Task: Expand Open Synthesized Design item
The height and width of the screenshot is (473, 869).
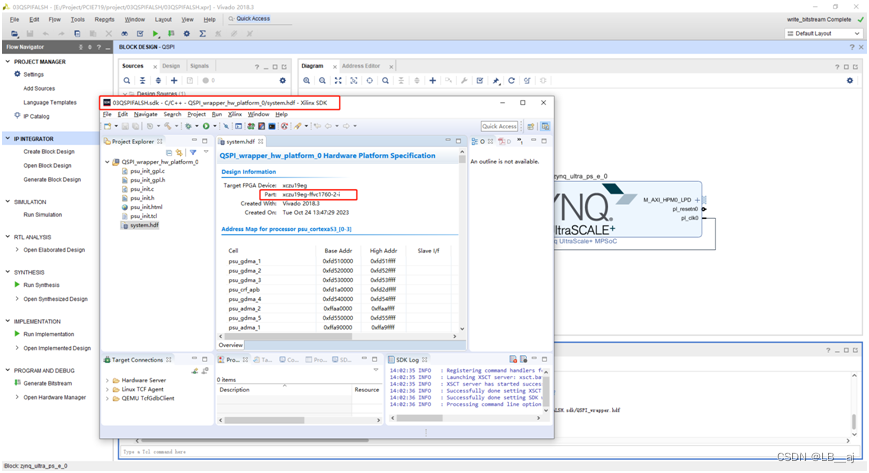Action: [x=17, y=299]
